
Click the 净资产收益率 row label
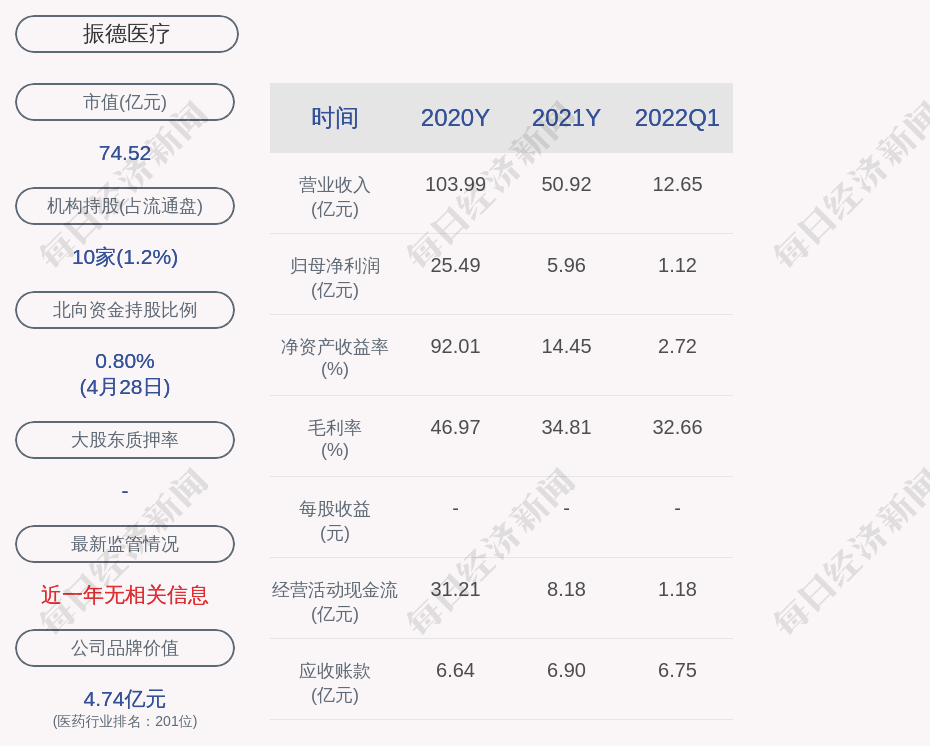pos(335,358)
